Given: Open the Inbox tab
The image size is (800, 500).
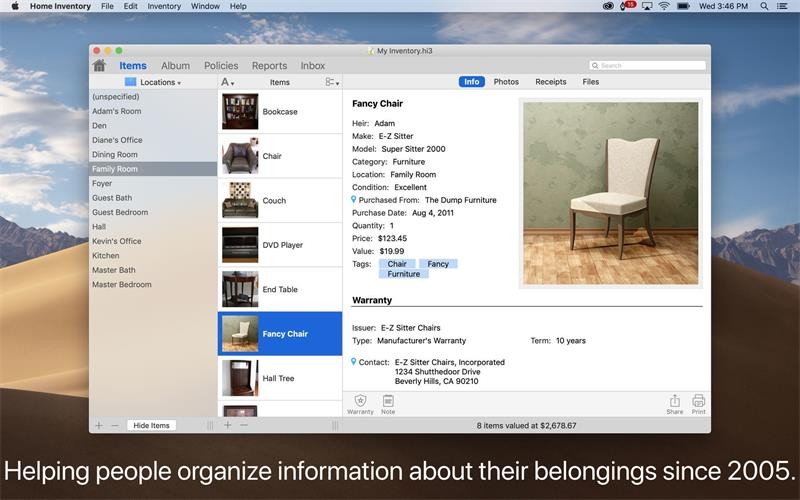Looking at the screenshot, I should (313, 66).
